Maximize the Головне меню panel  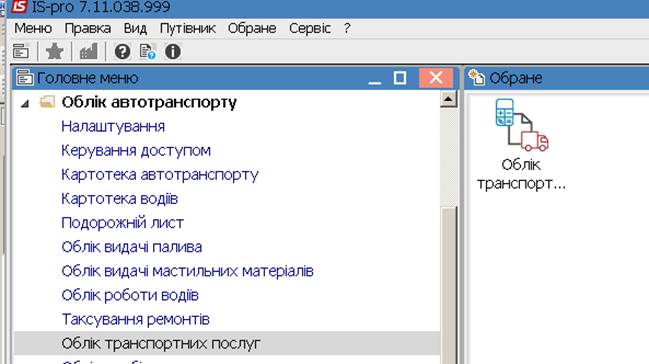click(400, 78)
